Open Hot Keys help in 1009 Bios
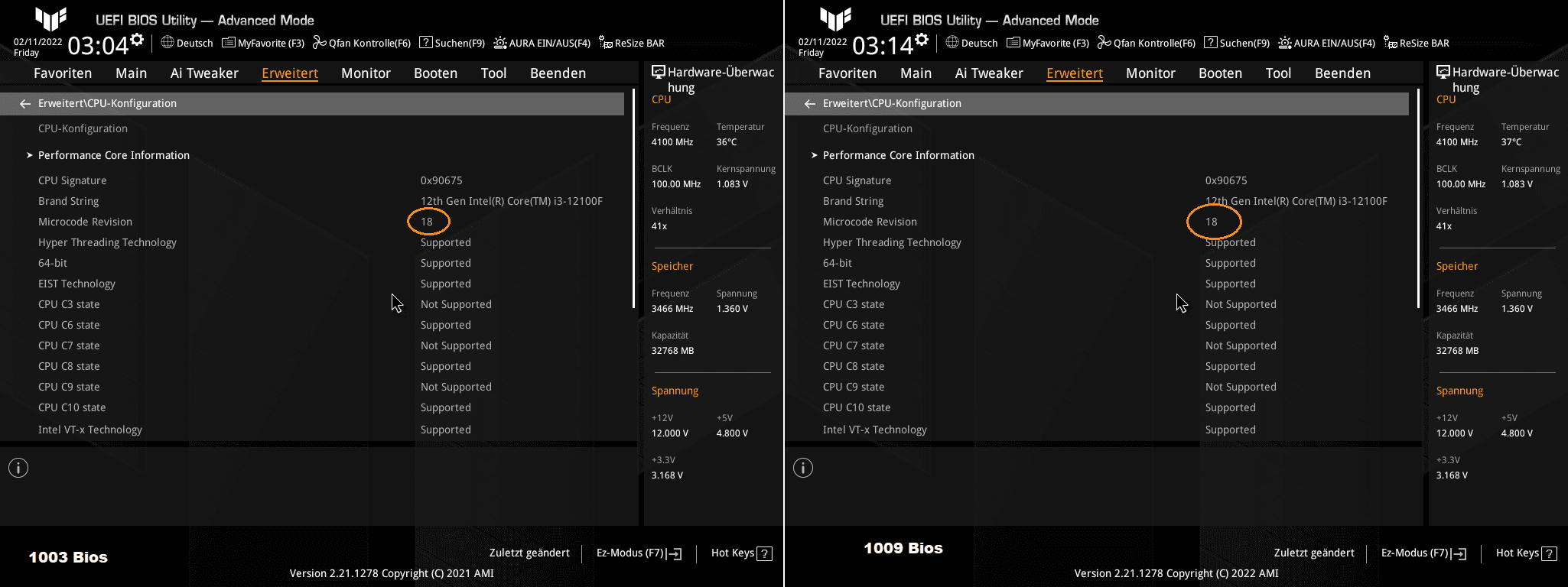The height and width of the screenshot is (587, 1568). [1526, 553]
